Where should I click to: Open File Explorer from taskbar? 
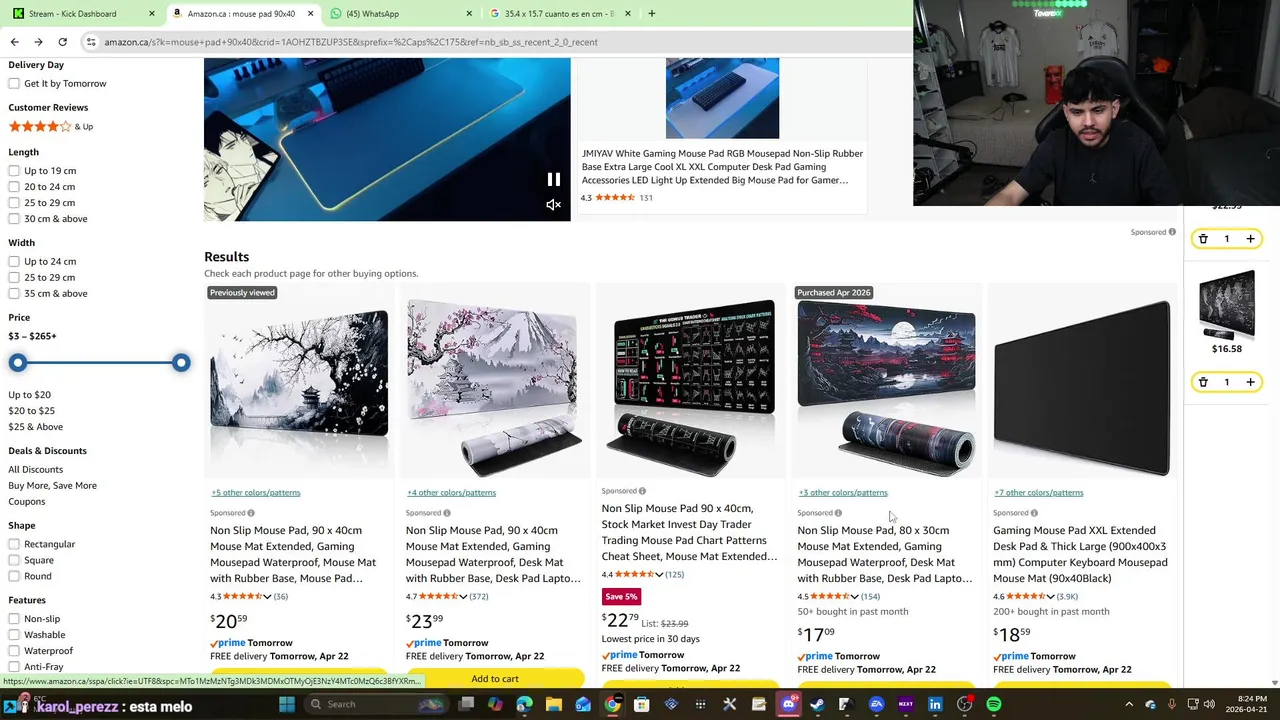(x=553, y=704)
